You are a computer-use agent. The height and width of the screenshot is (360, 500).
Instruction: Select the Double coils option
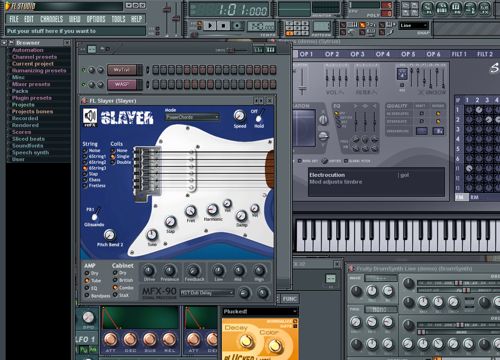pyautogui.click(x=121, y=162)
